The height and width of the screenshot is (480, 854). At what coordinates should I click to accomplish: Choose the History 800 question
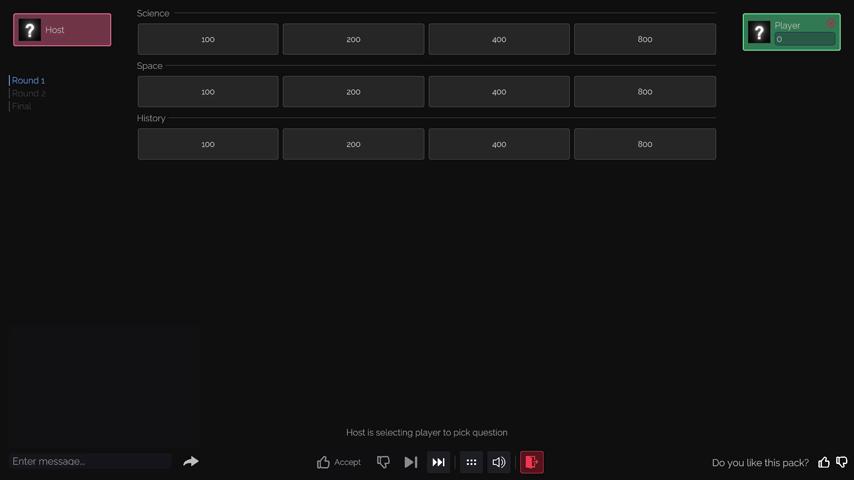645,144
